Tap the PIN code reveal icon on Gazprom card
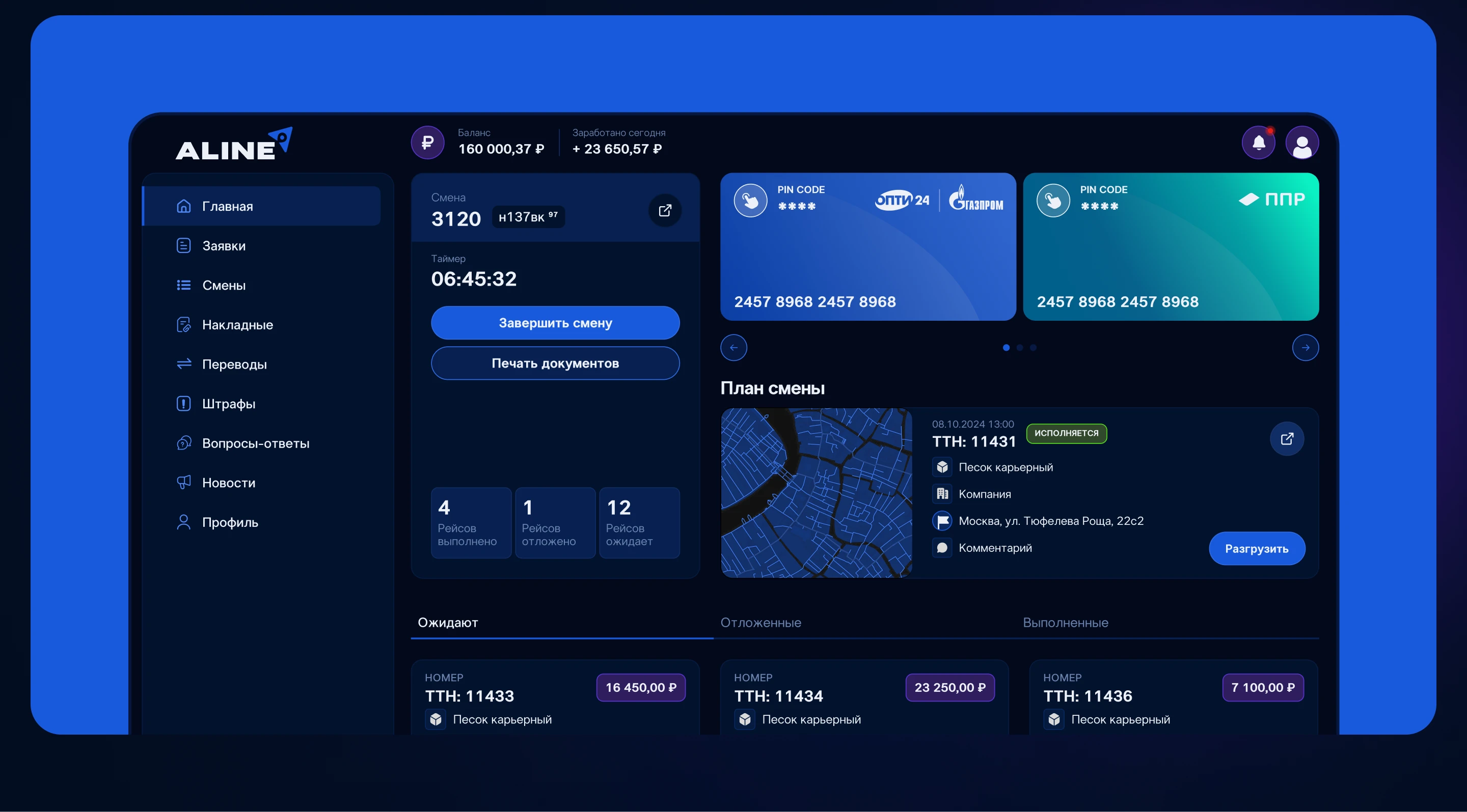1467x812 pixels. [751, 200]
